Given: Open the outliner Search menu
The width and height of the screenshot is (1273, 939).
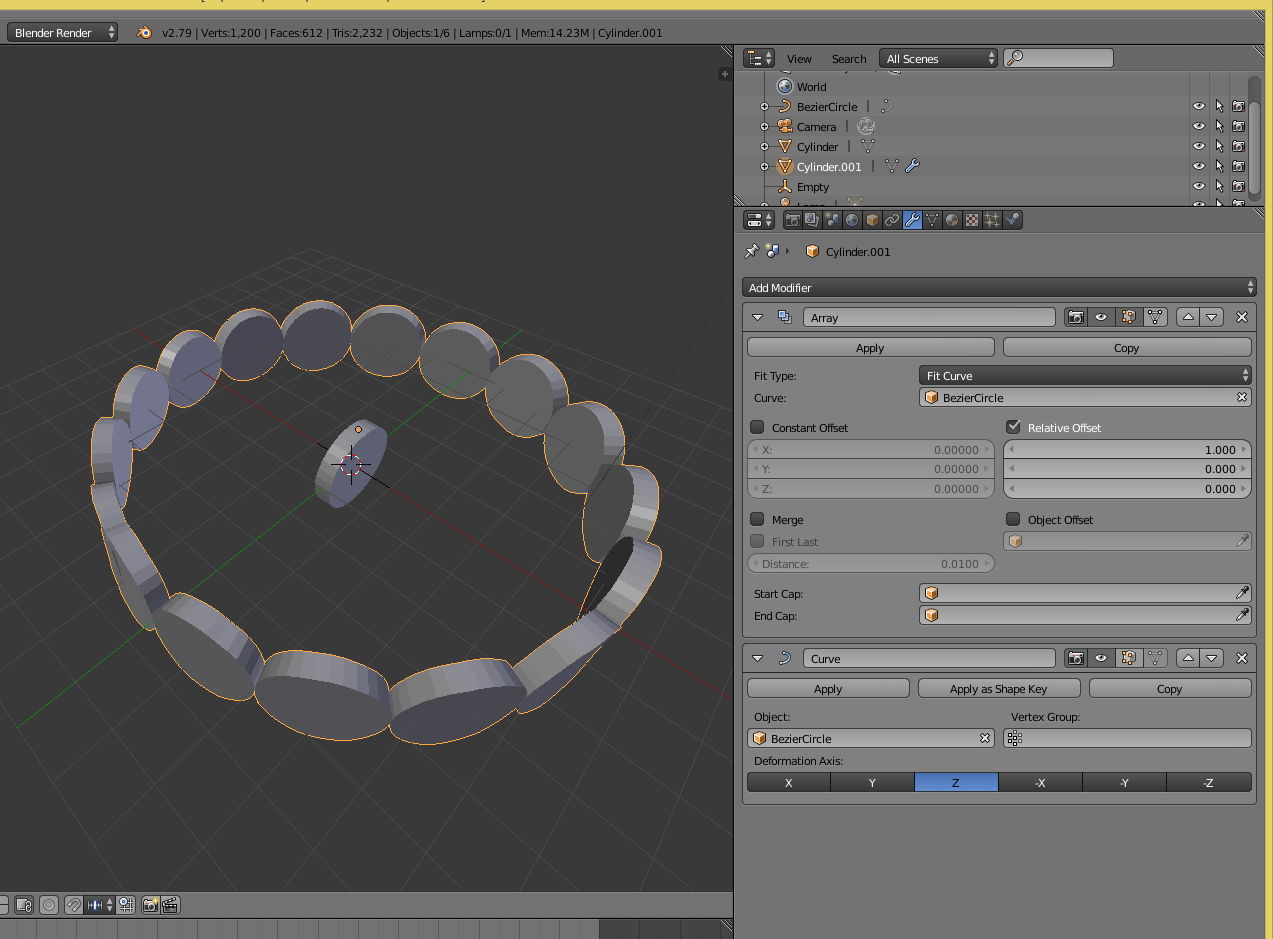Looking at the screenshot, I should [x=849, y=58].
